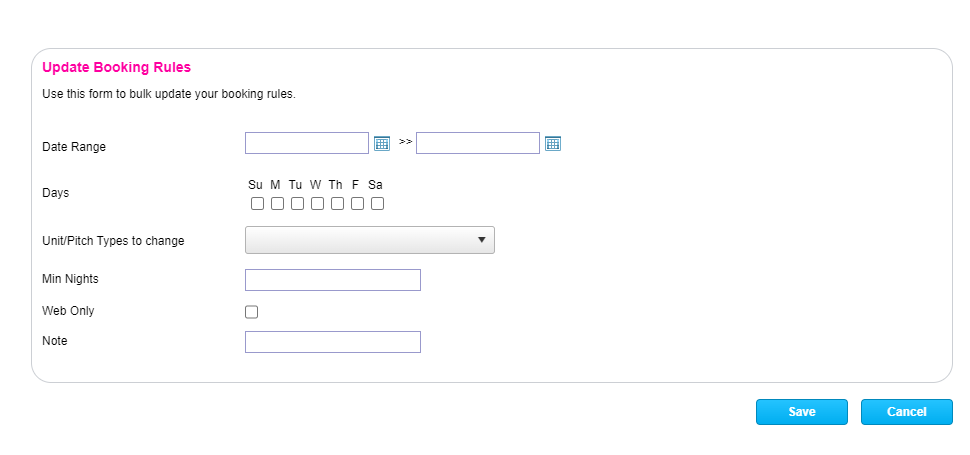Image resolution: width=970 pixels, height=455 pixels.
Task: Tick the Wednesday checkbox
Action: point(317,204)
